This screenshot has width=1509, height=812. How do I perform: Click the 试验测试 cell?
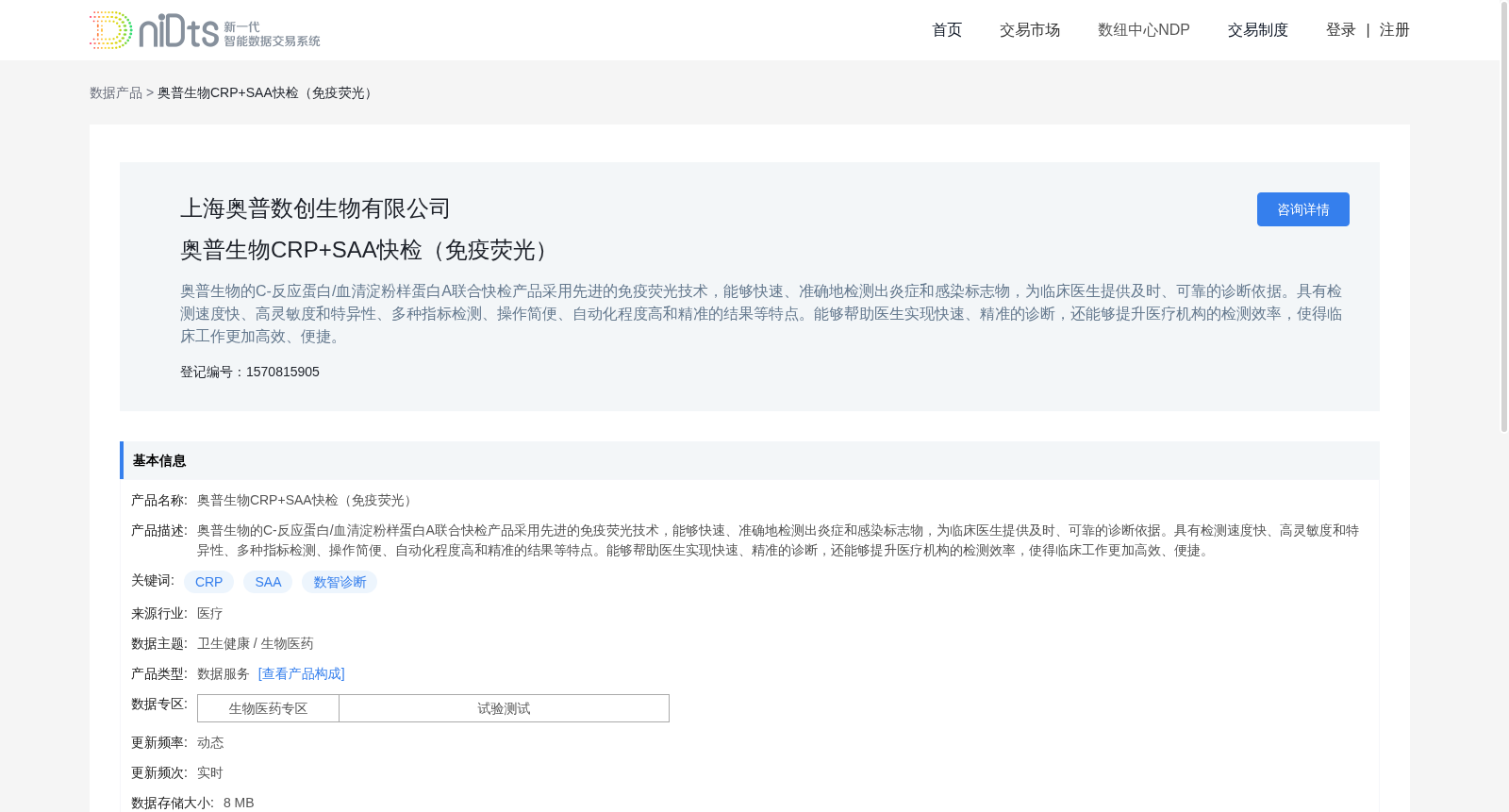pyautogui.click(x=504, y=708)
